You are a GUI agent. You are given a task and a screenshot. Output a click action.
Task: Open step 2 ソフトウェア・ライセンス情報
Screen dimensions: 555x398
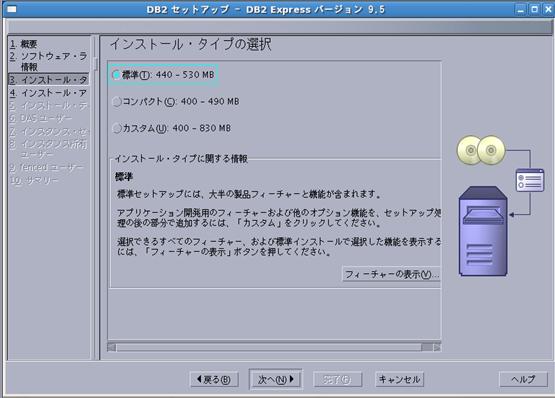coord(48,61)
